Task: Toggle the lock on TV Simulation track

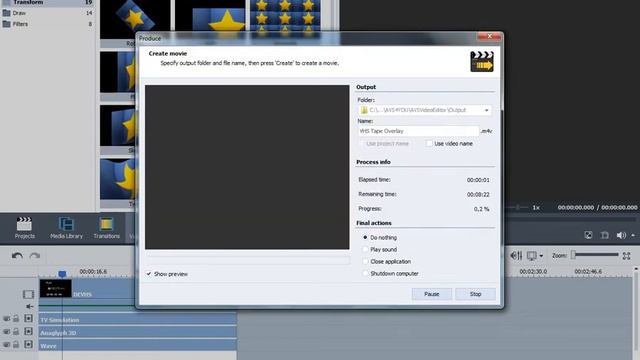Action: 16,318
